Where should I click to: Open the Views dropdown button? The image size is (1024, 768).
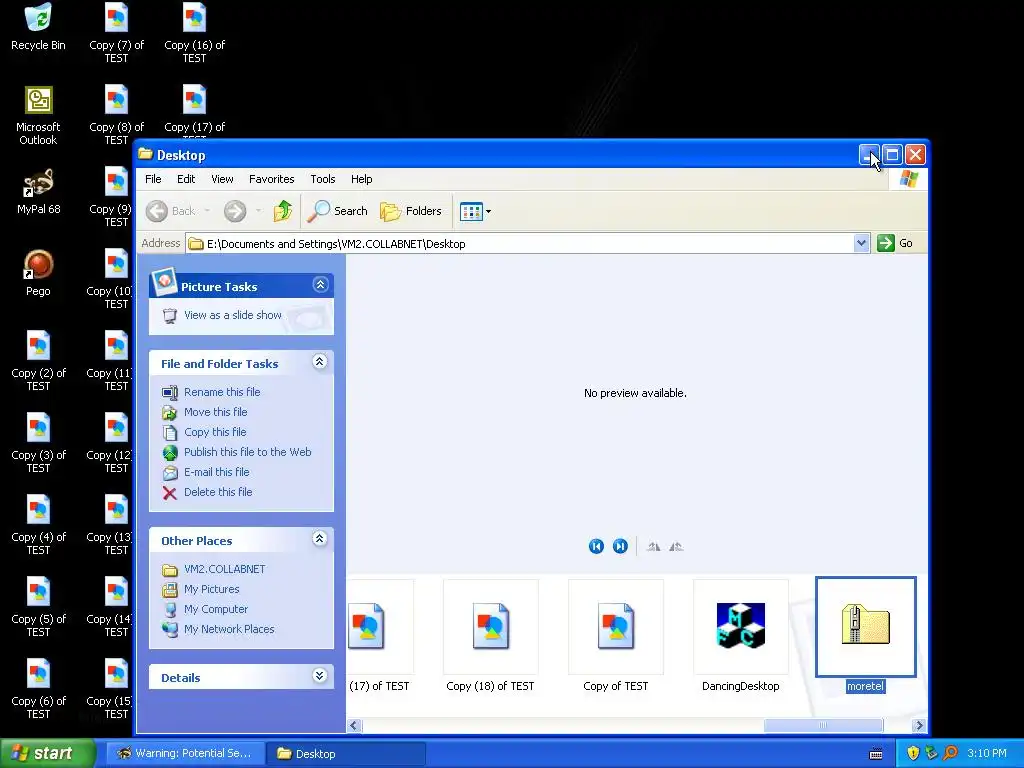coord(475,211)
